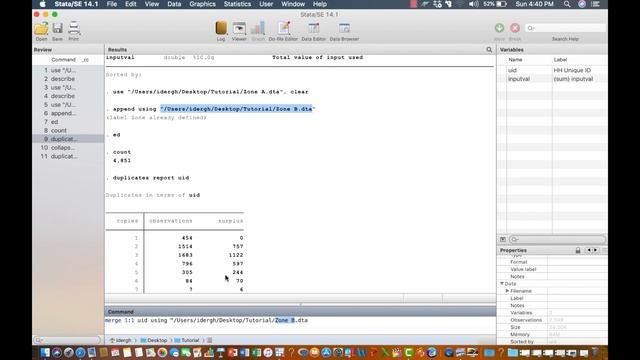Image resolution: width=640 pixels, height=360 pixels.
Task: Click the Variables filter options icon
Action: click(503, 239)
